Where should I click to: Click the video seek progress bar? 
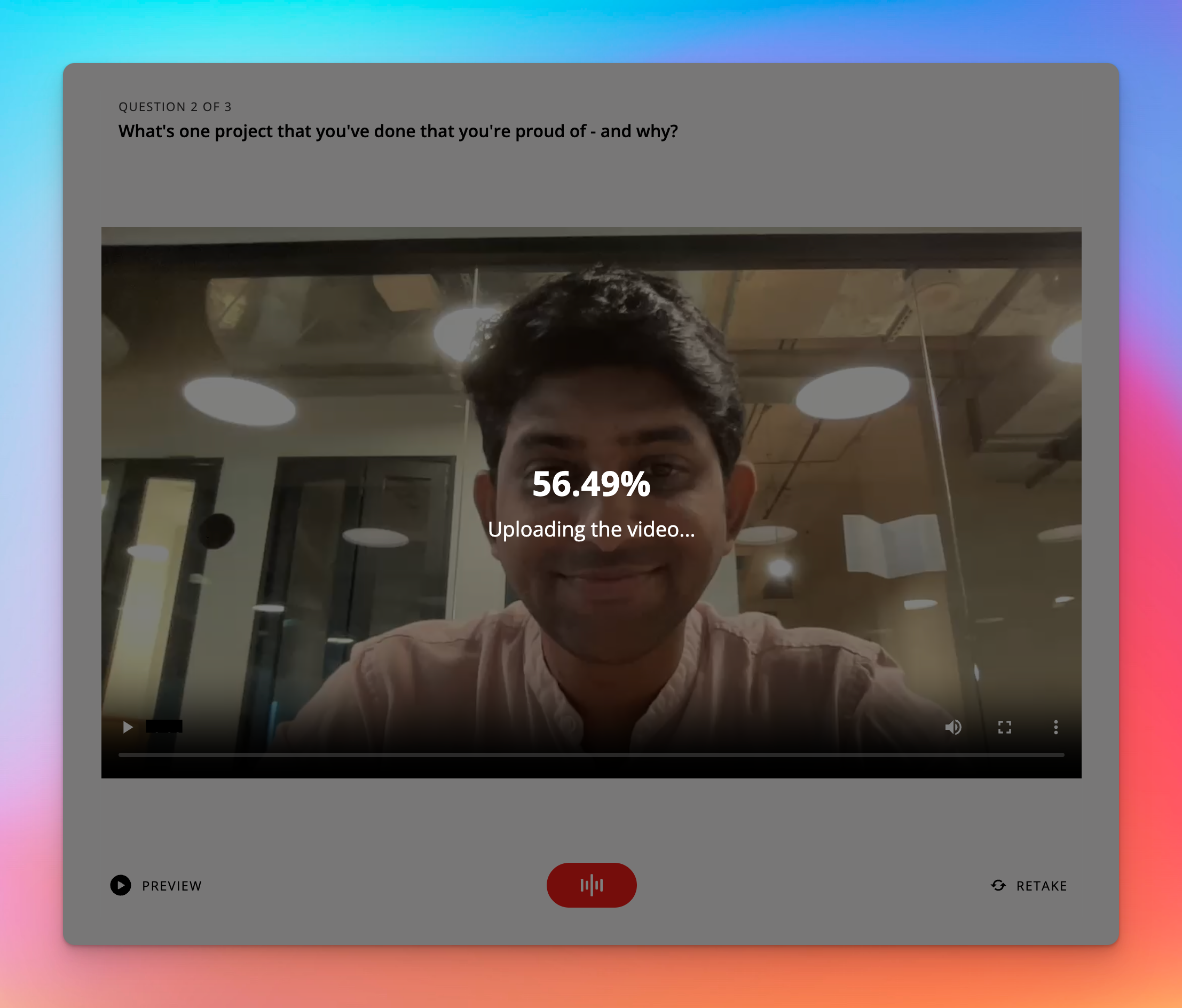point(590,755)
